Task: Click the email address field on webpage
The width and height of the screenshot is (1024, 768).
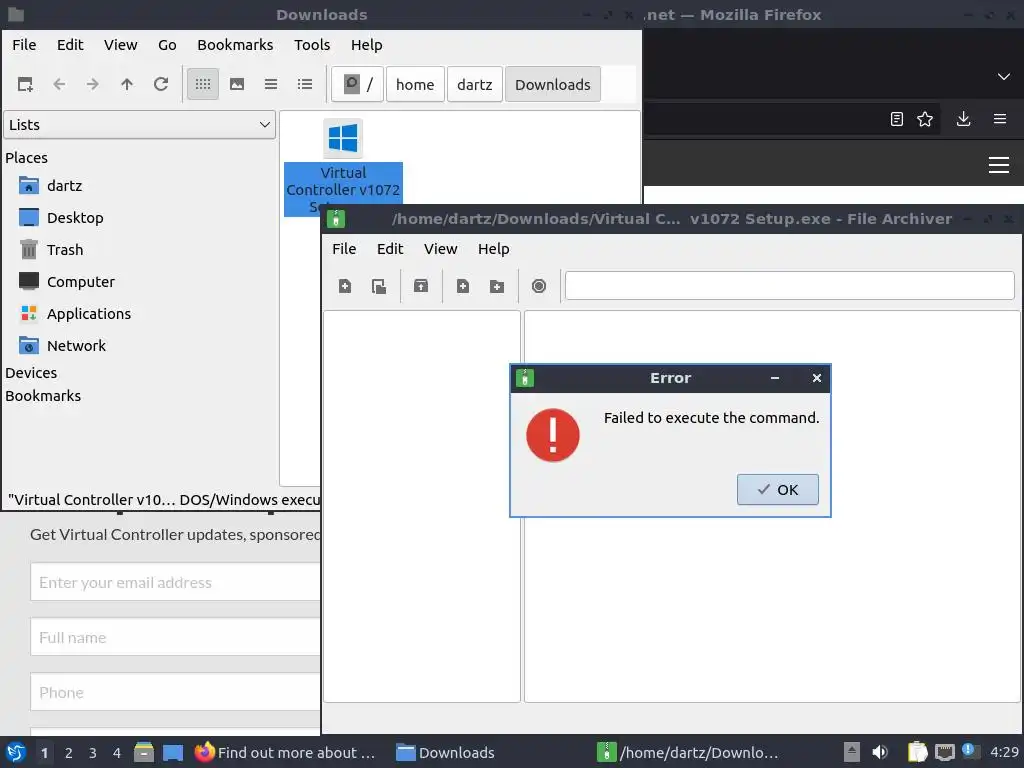Action: (x=176, y=582)
